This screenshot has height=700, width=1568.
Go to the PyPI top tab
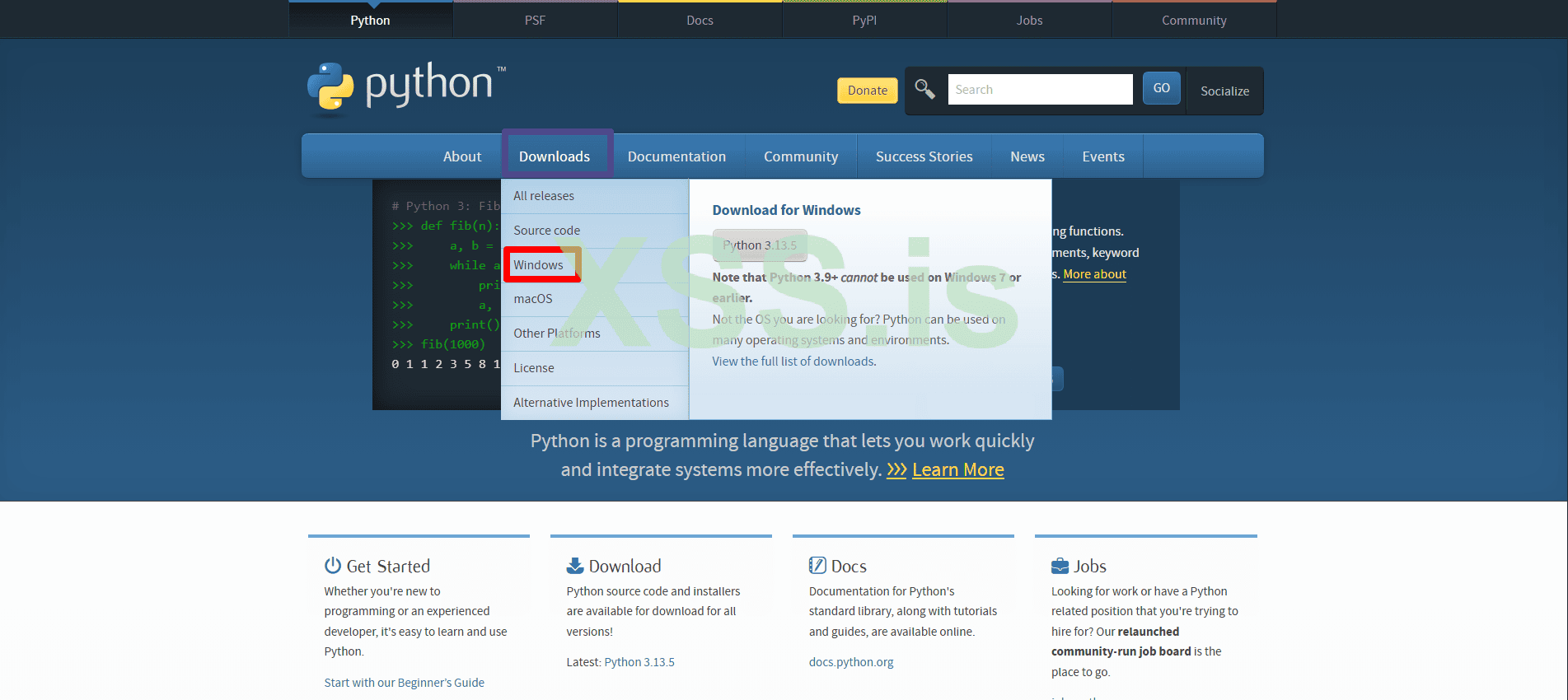(x=865, y=20)
